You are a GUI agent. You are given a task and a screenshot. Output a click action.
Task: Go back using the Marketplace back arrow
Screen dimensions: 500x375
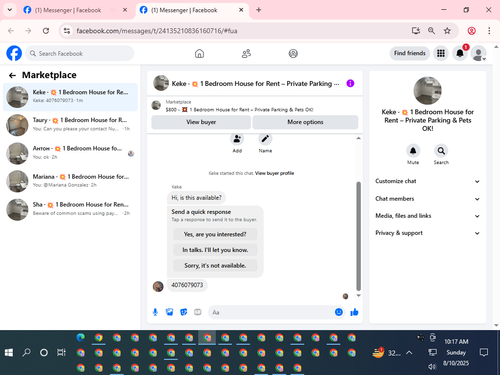pyautogui.click(x=12, y=75)
